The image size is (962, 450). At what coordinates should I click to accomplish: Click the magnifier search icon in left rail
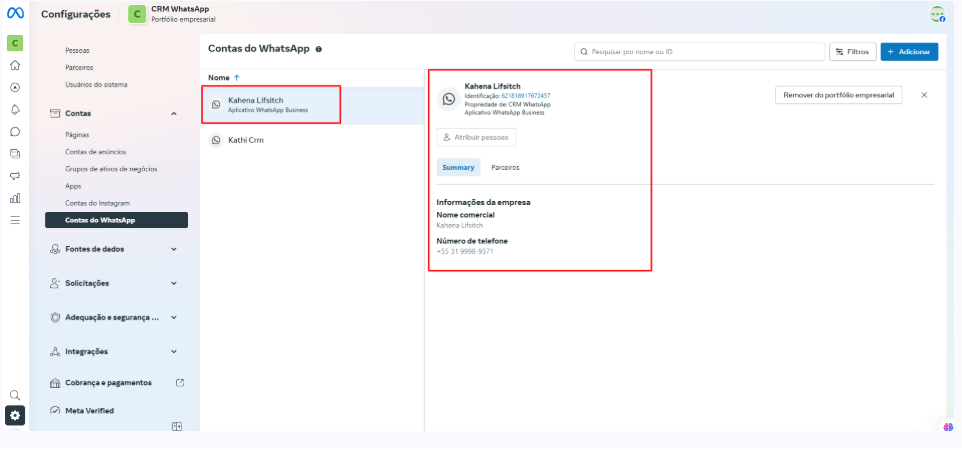pyautogui.click(x=15, y=395)
